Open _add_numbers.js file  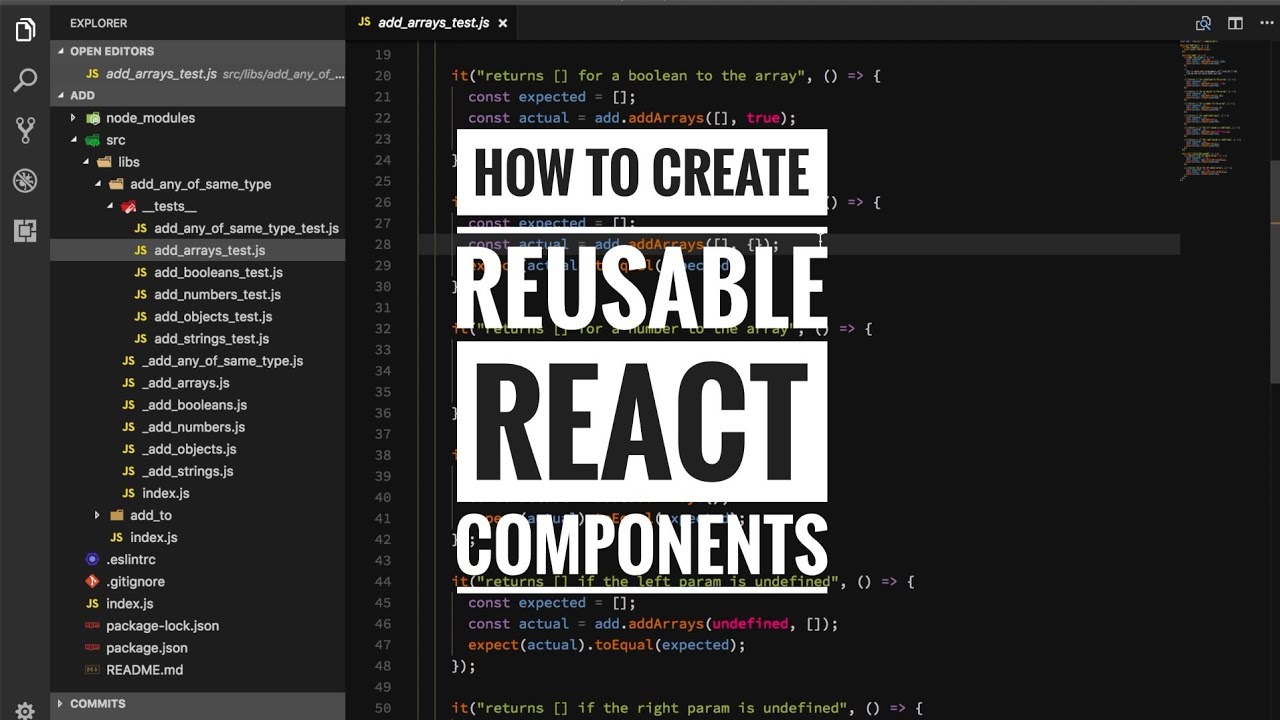tap(198, 427)
